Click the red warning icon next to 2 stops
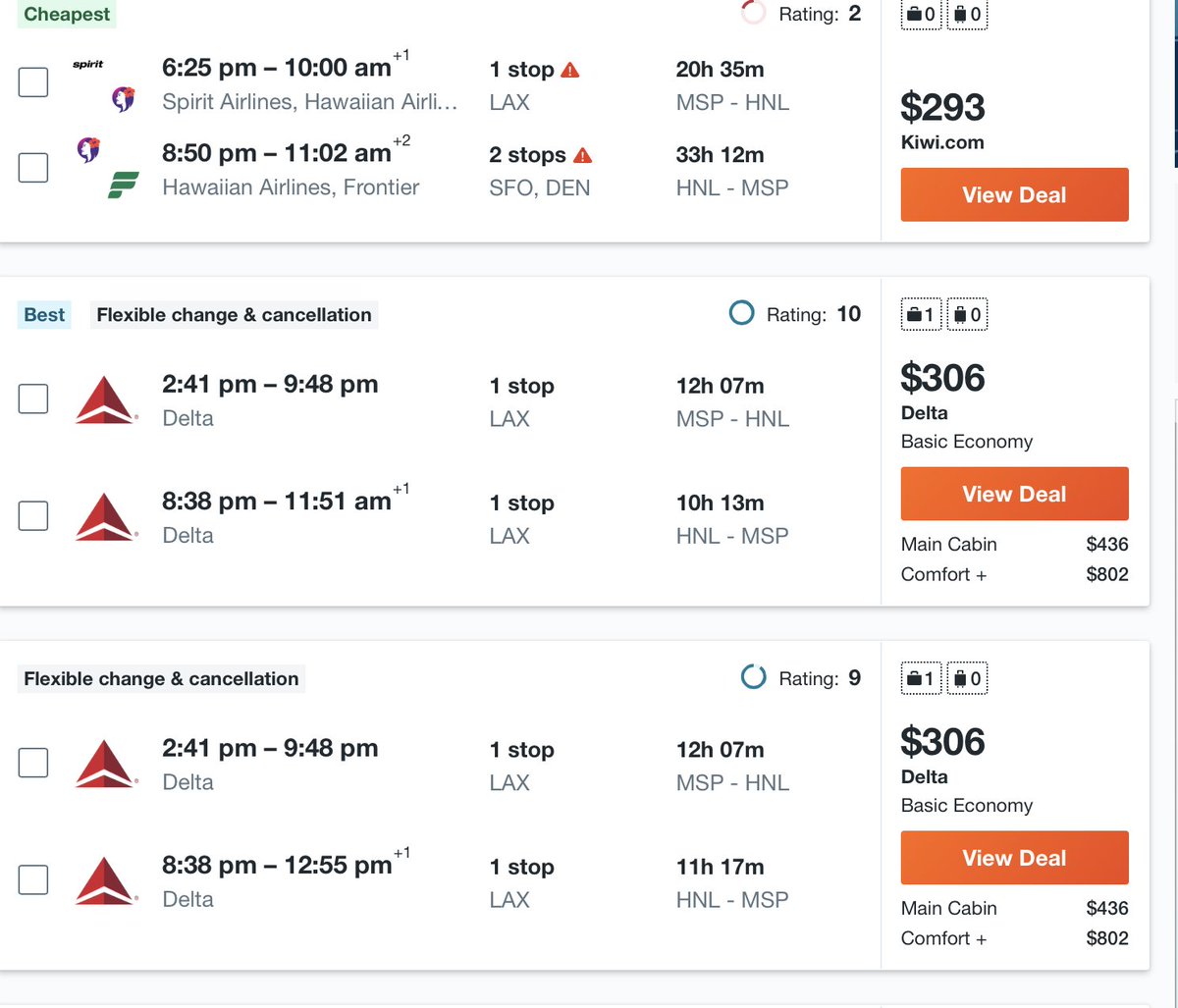This screenshot has width=1178, height=1008. (583, 155)
